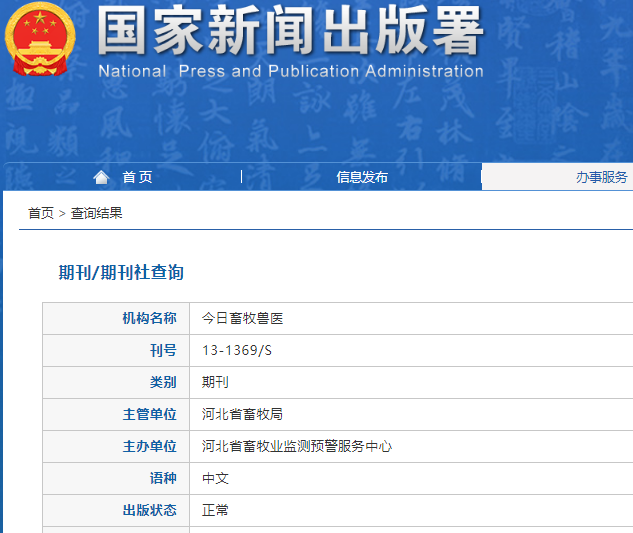Switch to the 信息发布 tab
This screenshot has height=533, width=633.
point(362,177)
